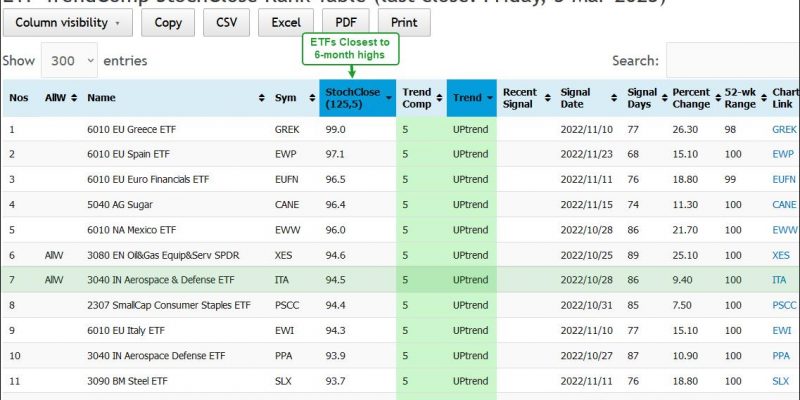Click the CANE symbol cell
Viewport: 800px width, 400px height.
287,205
